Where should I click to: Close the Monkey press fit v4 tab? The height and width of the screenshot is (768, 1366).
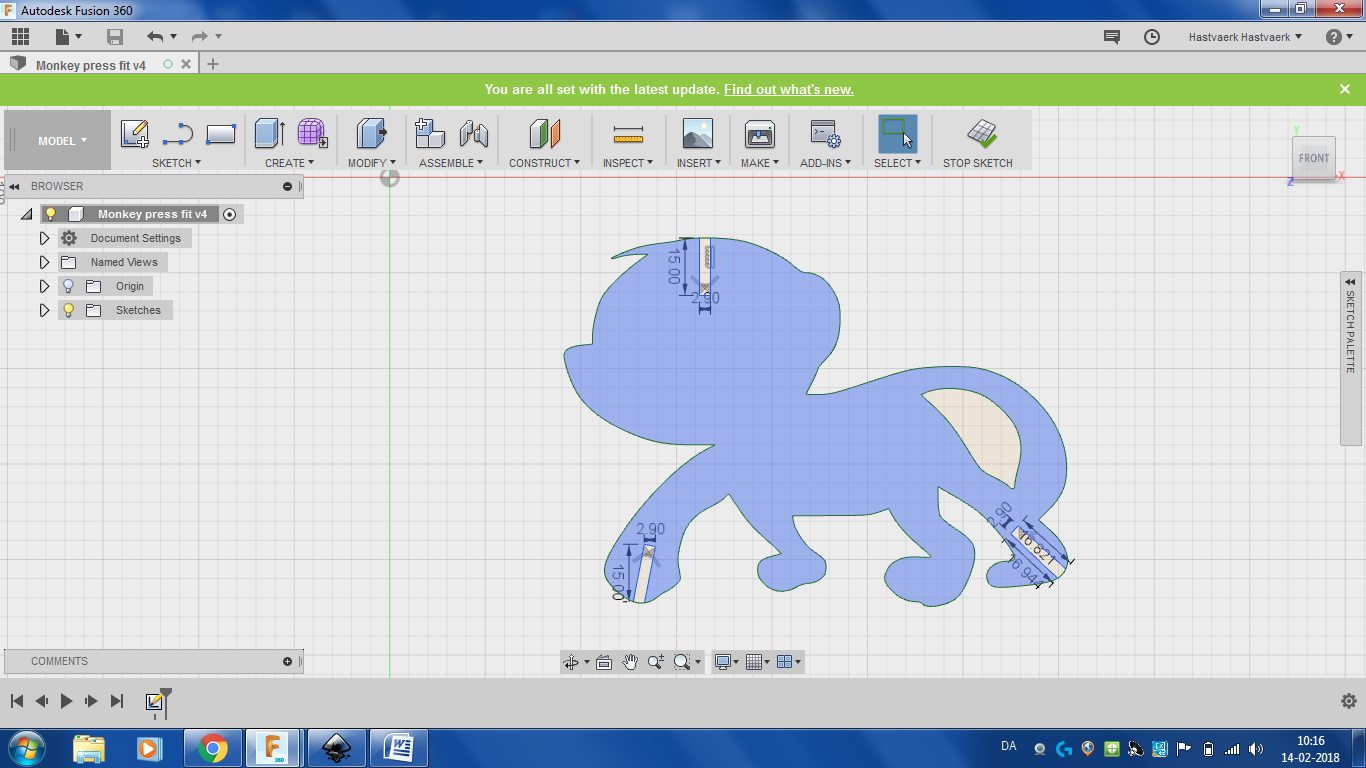coord(186,64)
